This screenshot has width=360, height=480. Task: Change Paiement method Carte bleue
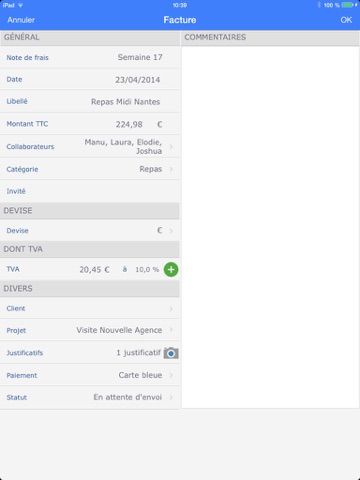(x=90, y=375)
